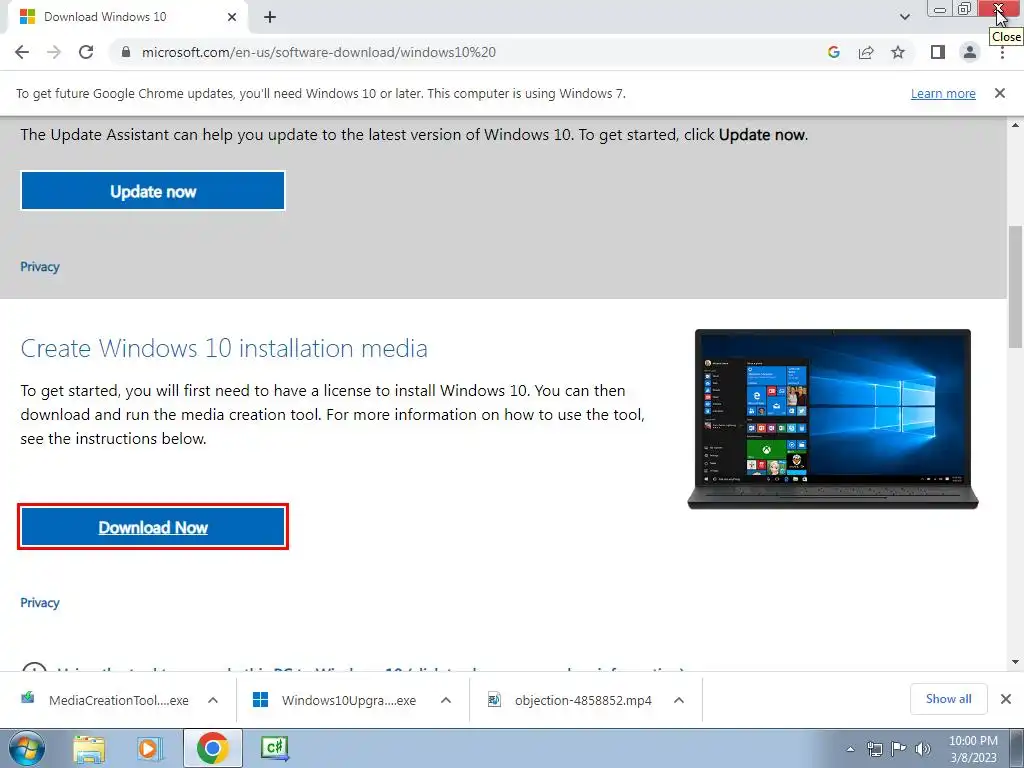Click the Google icon in address bar
Screen dimensions: 1024x768
tap(833, 52)
